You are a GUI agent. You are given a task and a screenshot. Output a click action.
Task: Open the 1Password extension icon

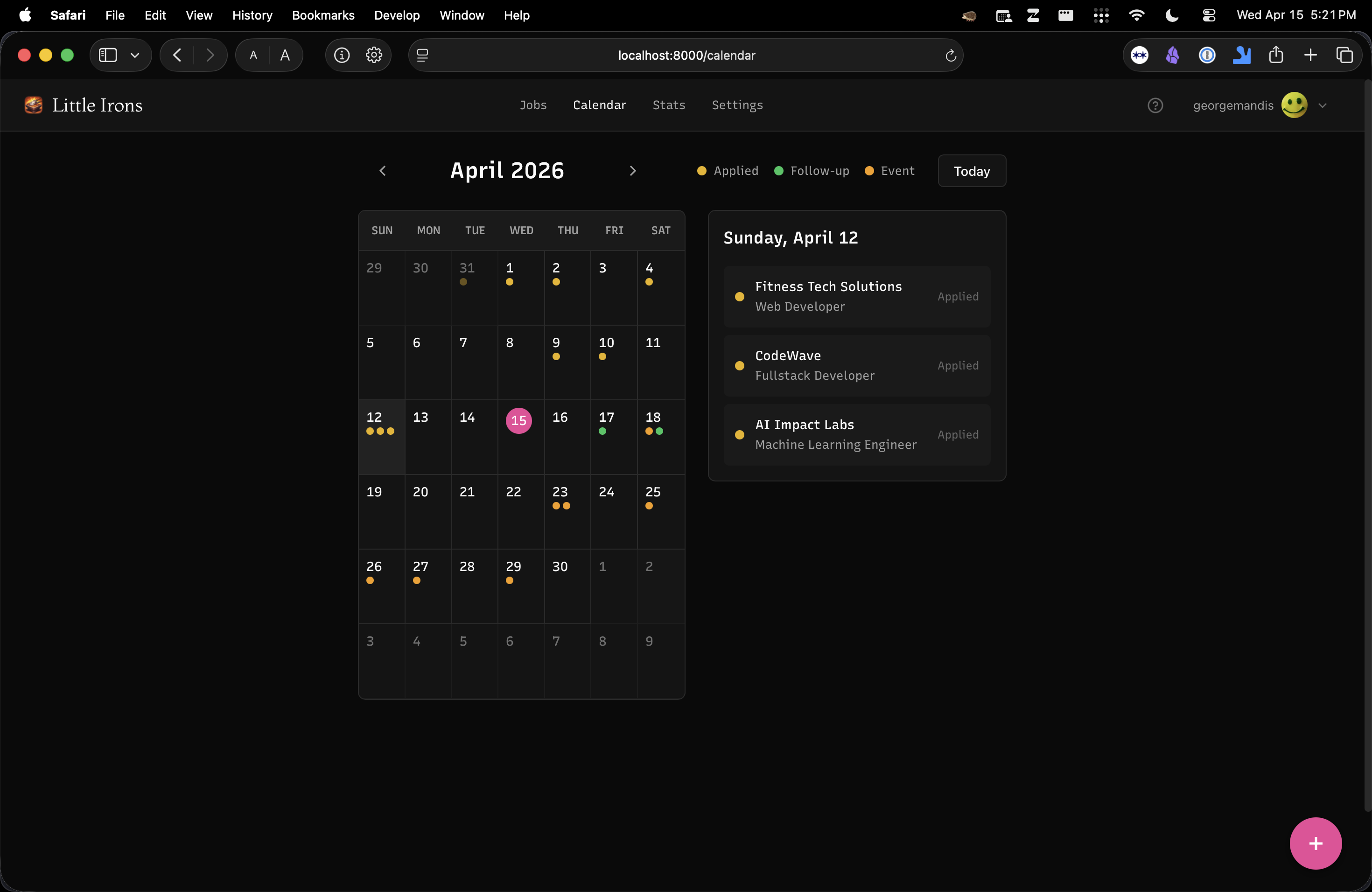[1207, 55]
